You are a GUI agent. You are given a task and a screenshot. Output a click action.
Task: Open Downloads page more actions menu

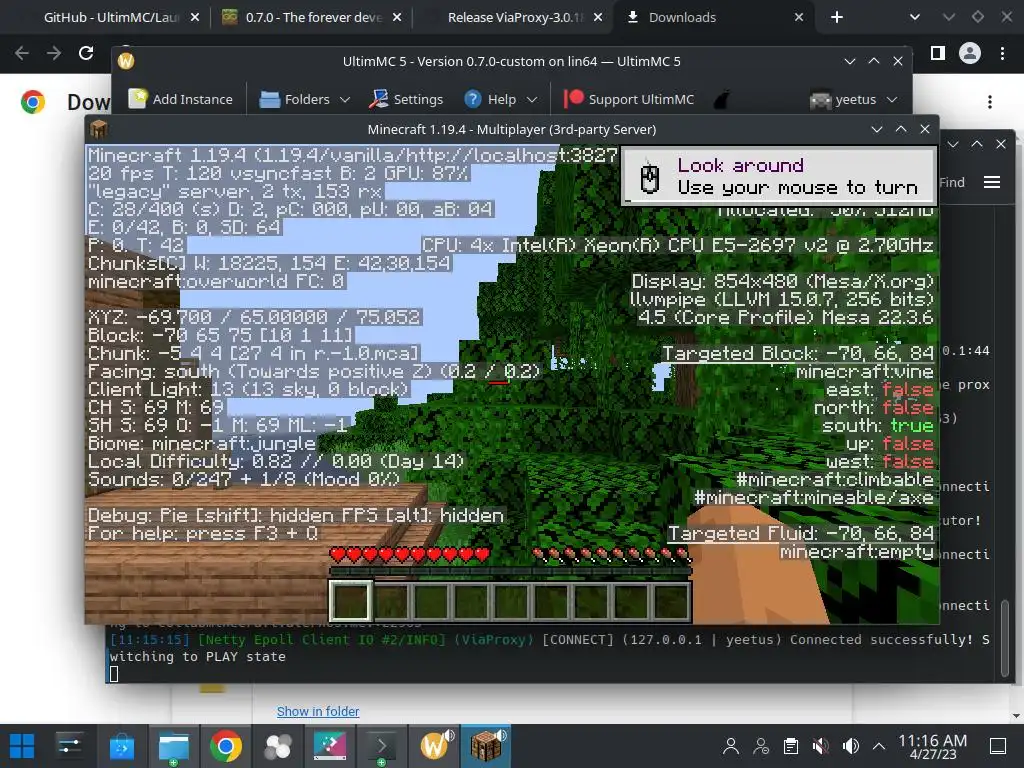pos(990,102)
